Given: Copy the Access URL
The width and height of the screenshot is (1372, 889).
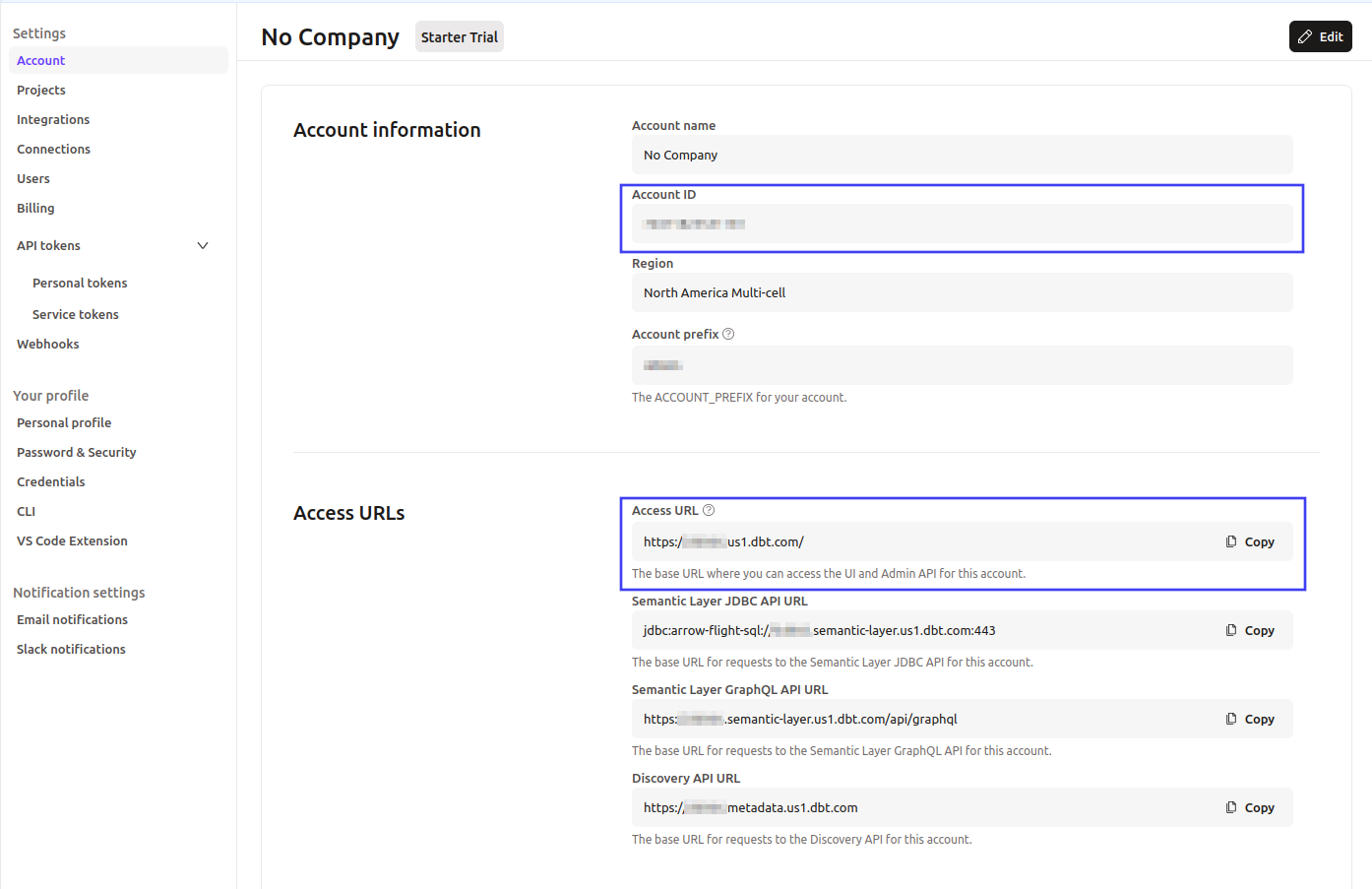Looking at the screenshot, I should click(x=1251, y=541).
